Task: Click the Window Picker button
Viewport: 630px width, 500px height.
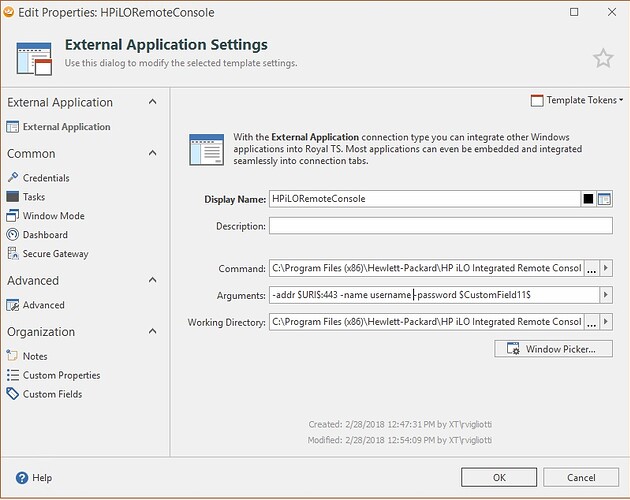Action: [552, 349]
